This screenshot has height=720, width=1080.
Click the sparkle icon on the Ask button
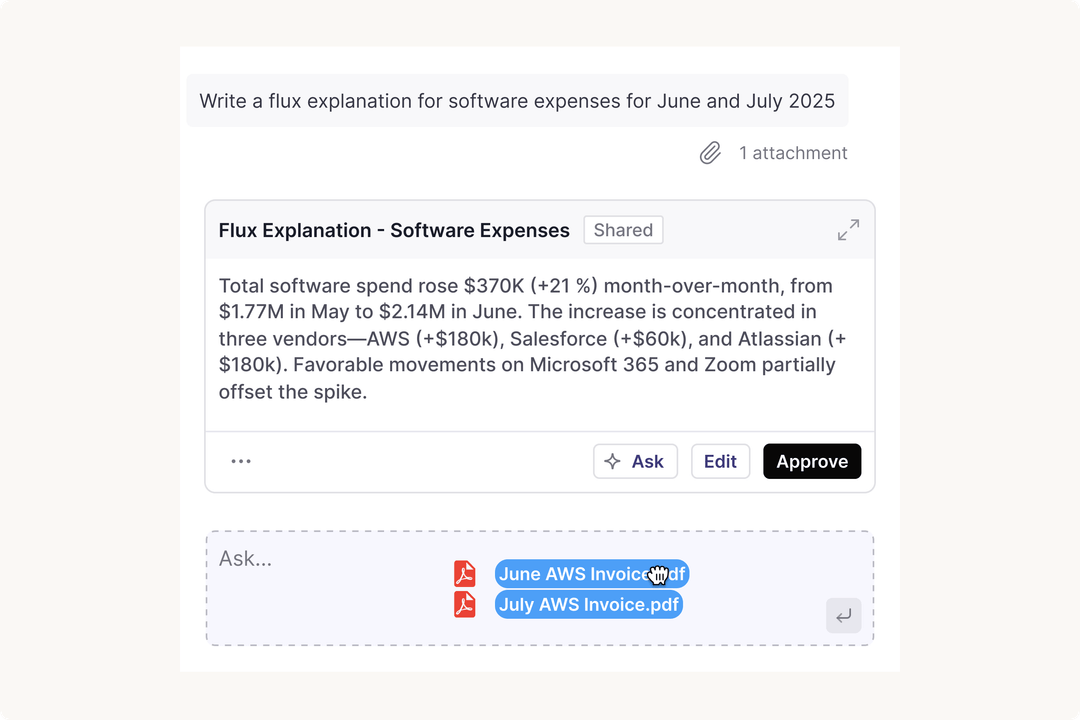[612, 462]
